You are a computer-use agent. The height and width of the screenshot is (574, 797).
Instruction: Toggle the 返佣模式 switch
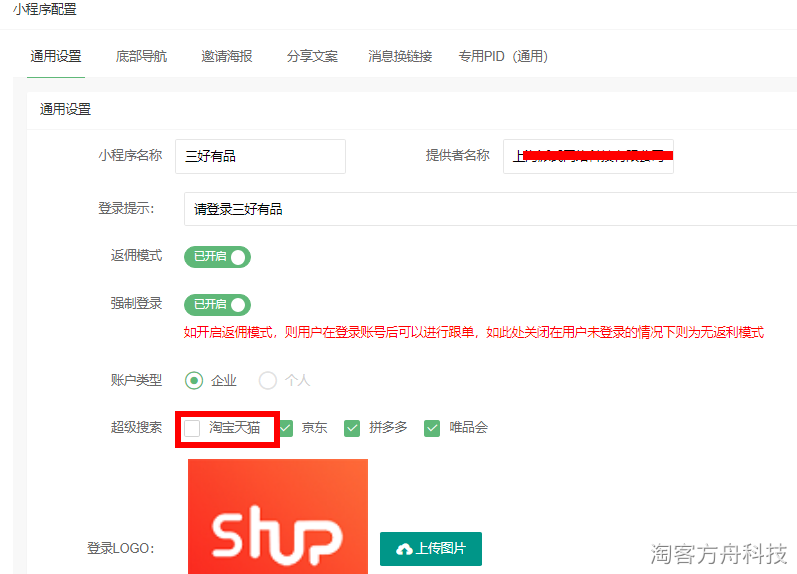(x=218, y=257)
